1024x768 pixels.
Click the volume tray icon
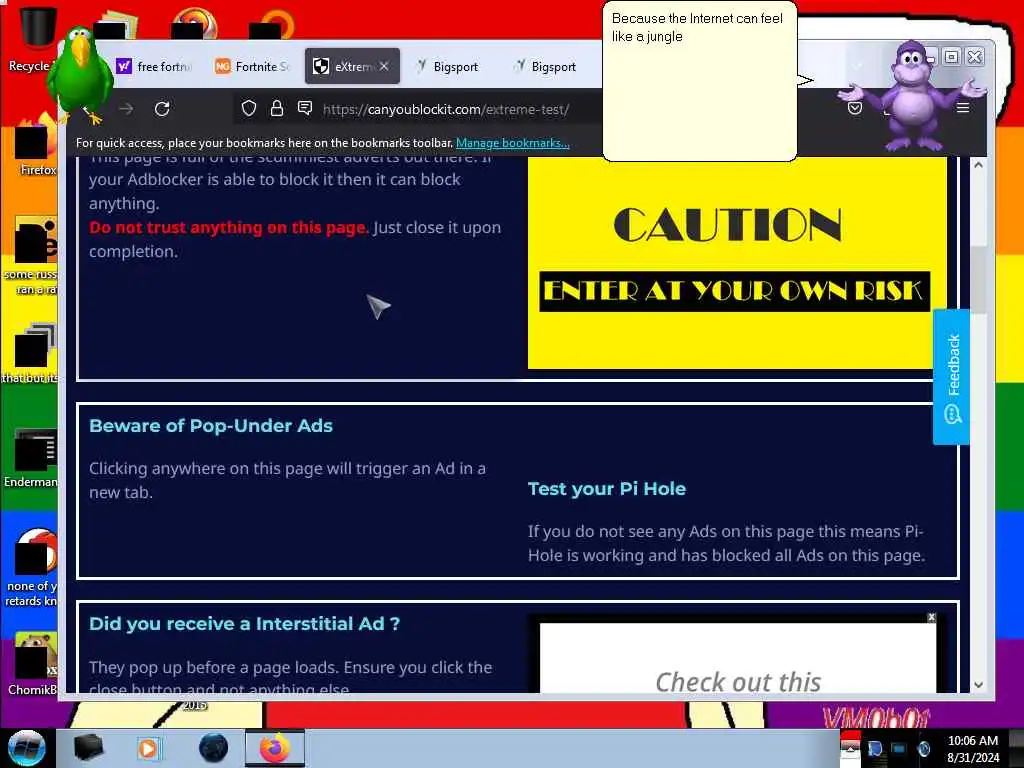pos(923,749)
